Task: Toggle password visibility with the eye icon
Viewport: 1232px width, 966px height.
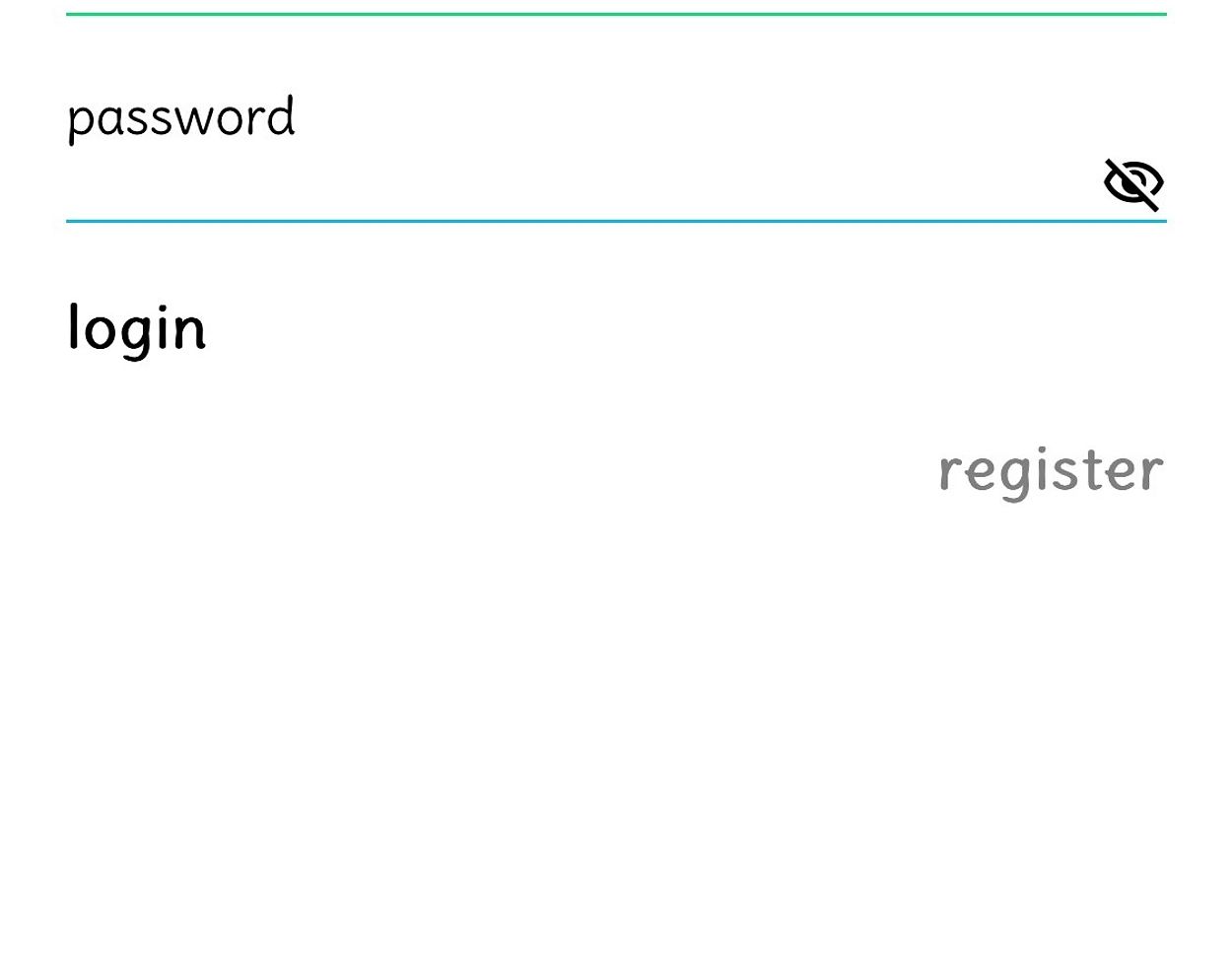Action: [x=1132, y=183]
